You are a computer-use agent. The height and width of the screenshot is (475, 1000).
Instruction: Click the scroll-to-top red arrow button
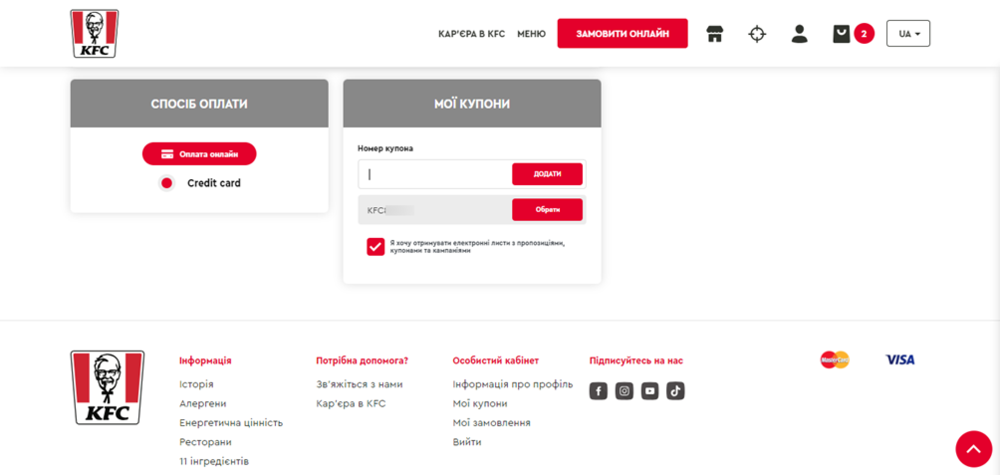973,449
